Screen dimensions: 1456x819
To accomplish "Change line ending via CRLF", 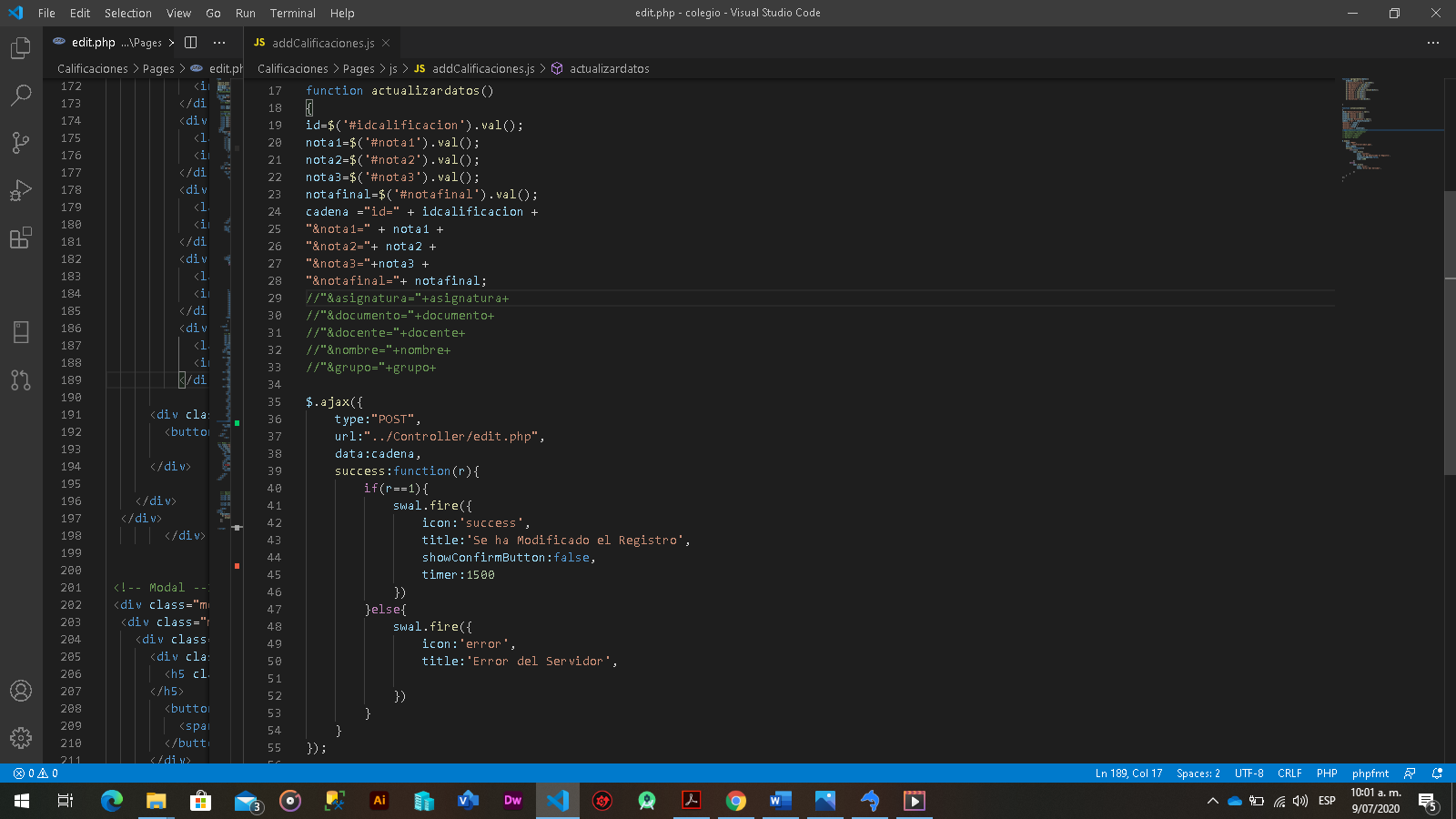I will [x=1289, y=773].
